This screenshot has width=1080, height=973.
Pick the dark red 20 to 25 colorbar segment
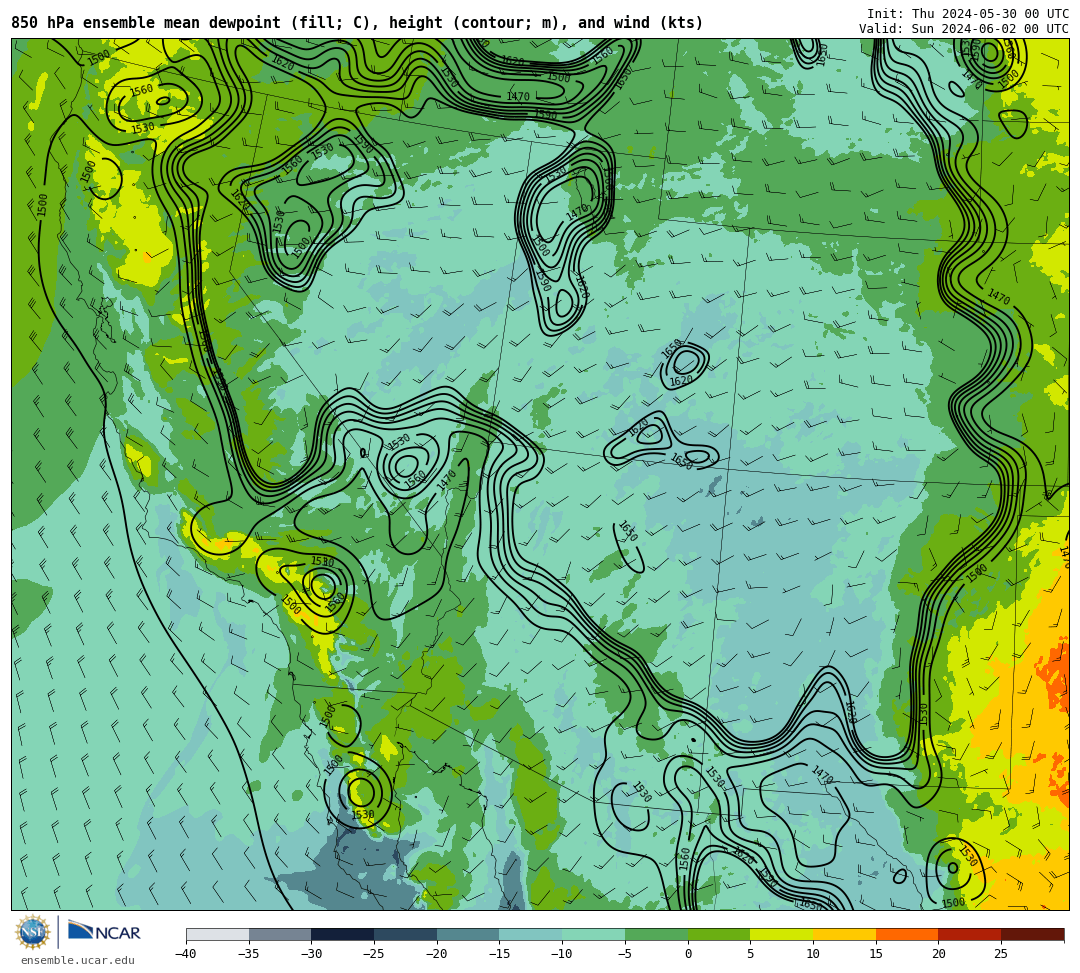970,934
